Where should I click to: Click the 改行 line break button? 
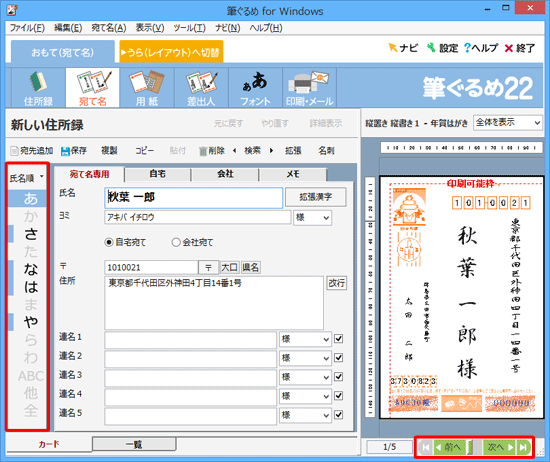[337, 283]
